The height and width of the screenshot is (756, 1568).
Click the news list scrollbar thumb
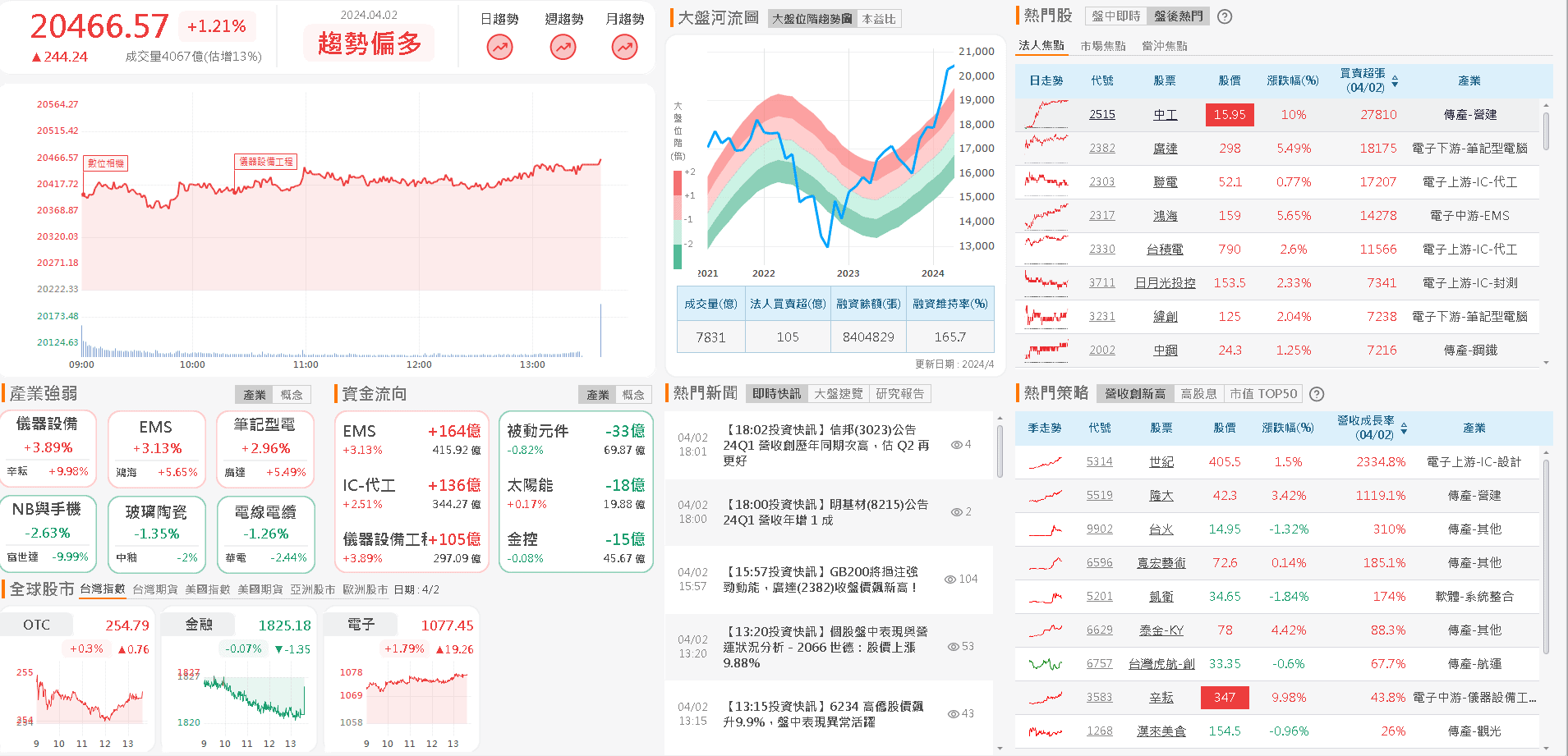point(1000,450)
